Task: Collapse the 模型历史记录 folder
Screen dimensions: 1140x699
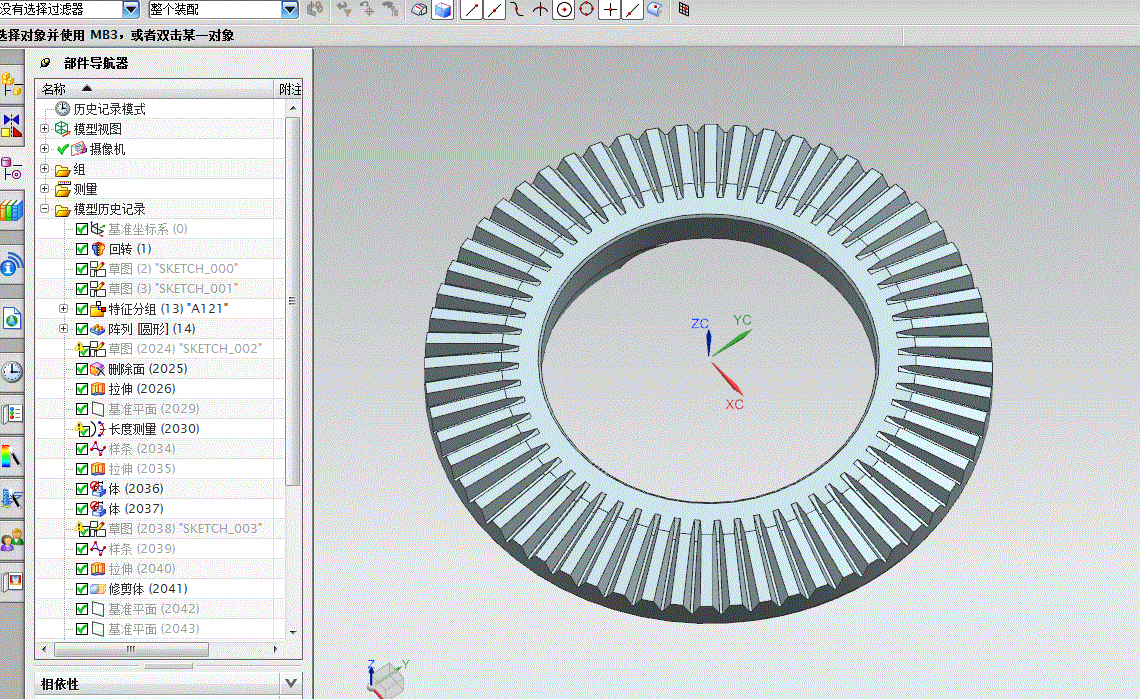Action: point(44,209)
